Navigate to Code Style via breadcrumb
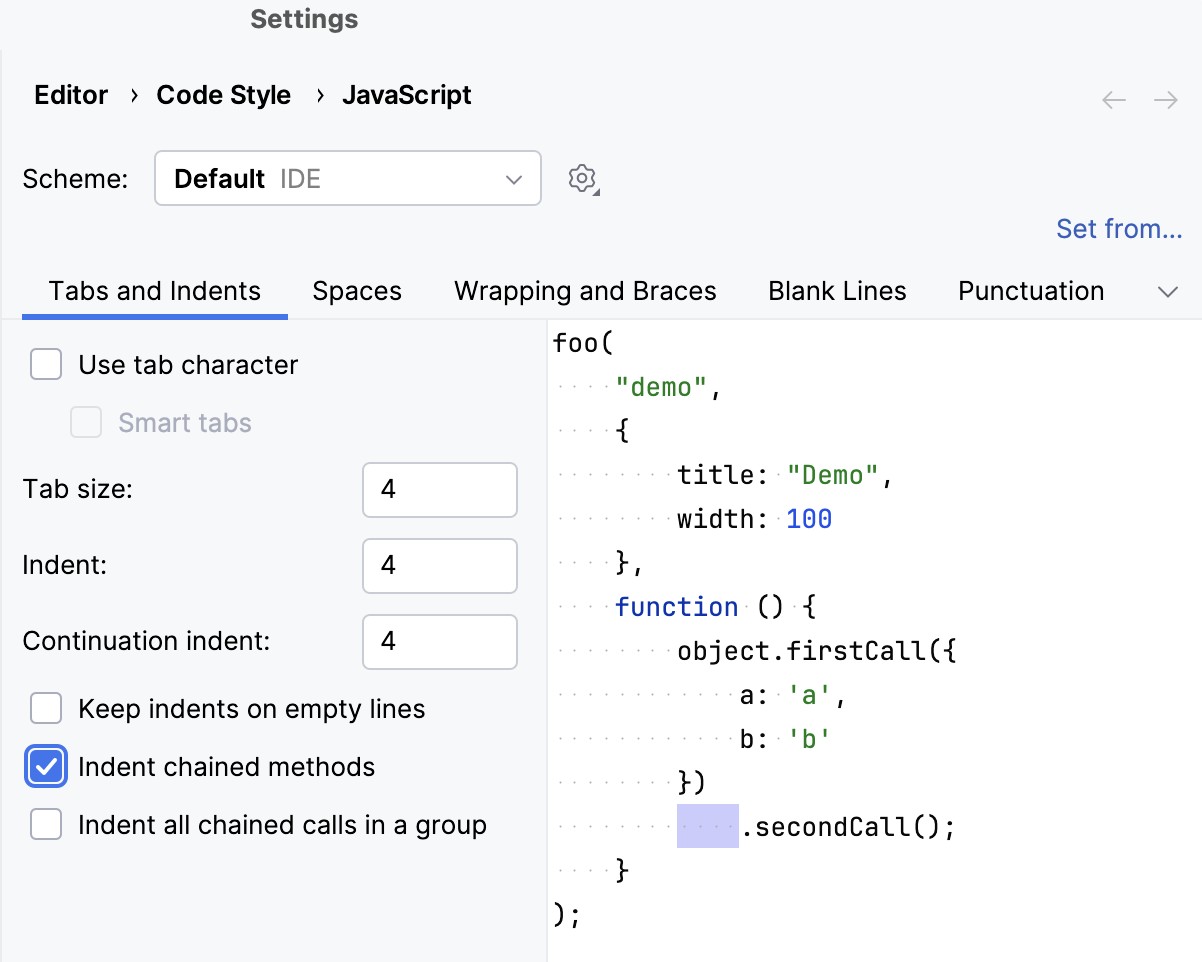The width and height of the screenshot is (1202, 962). (222, 94)
